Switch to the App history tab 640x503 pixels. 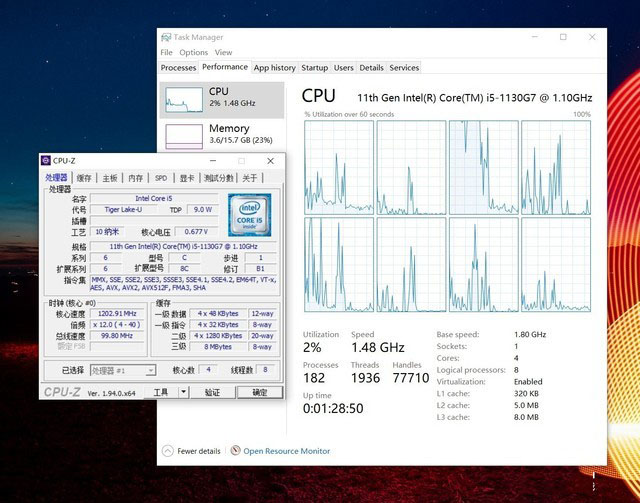[274, 68]
